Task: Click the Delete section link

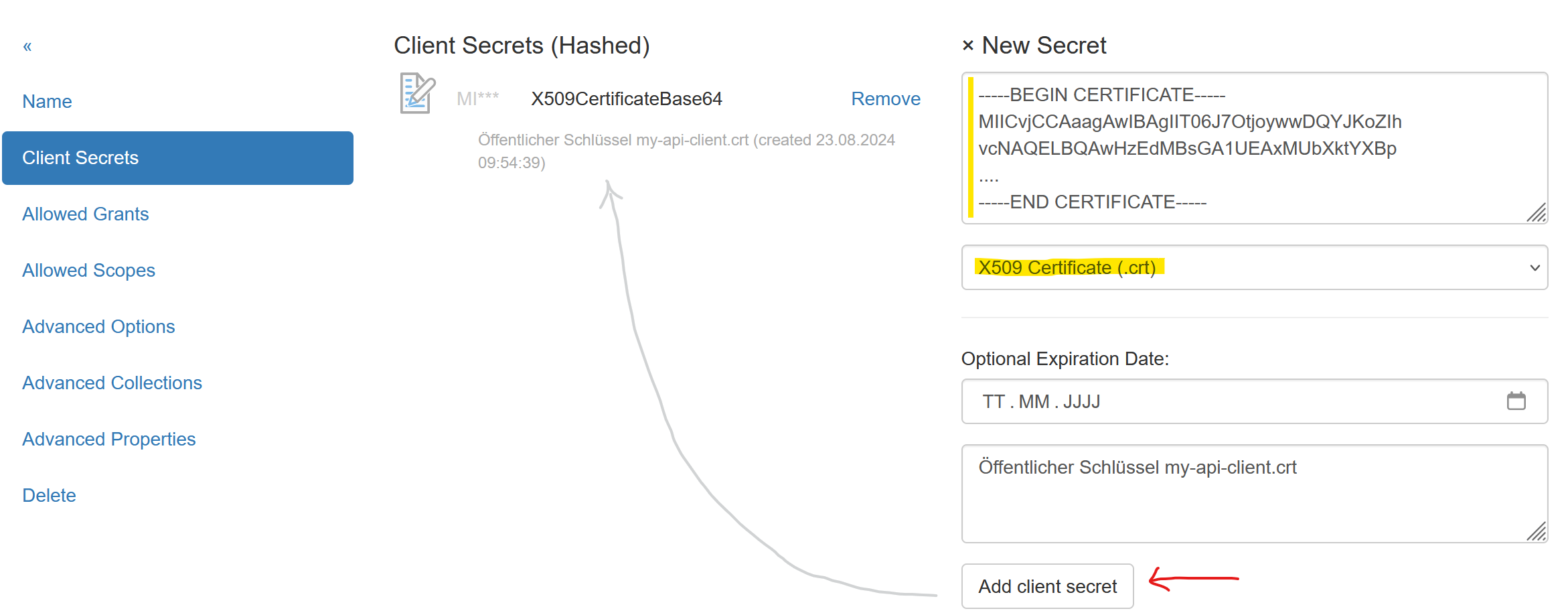Action: [x=48, y=495]
